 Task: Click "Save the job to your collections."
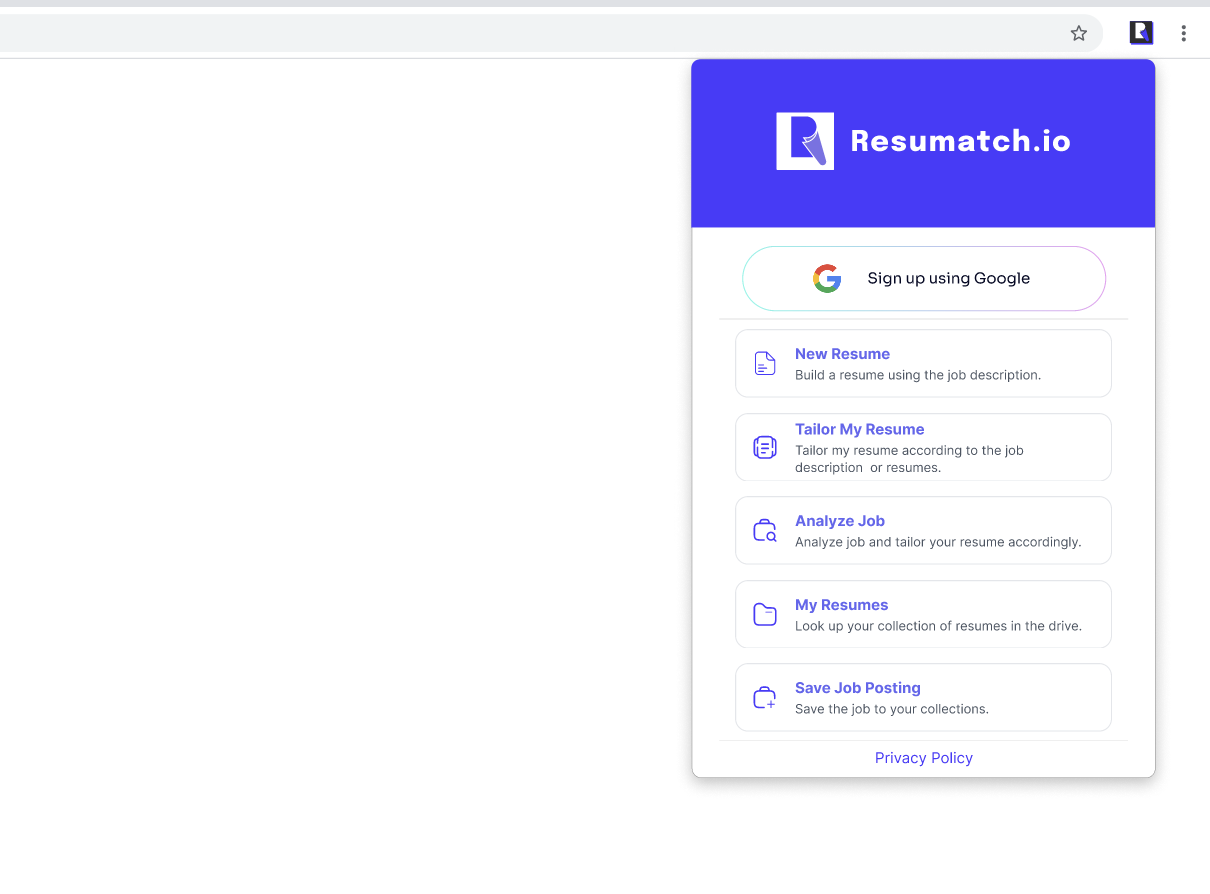click(892, 709)
